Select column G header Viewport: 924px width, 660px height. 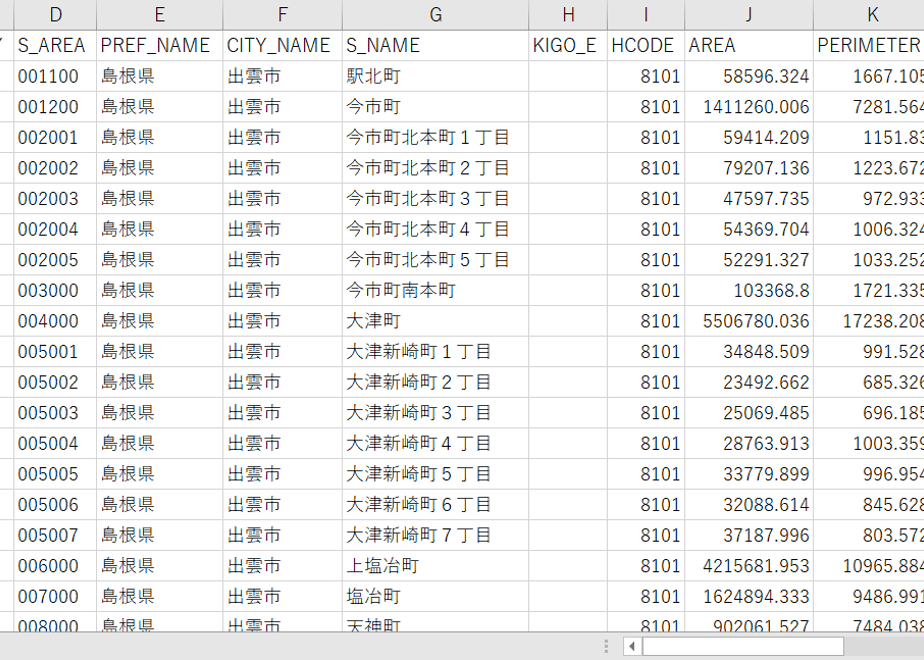435,15
